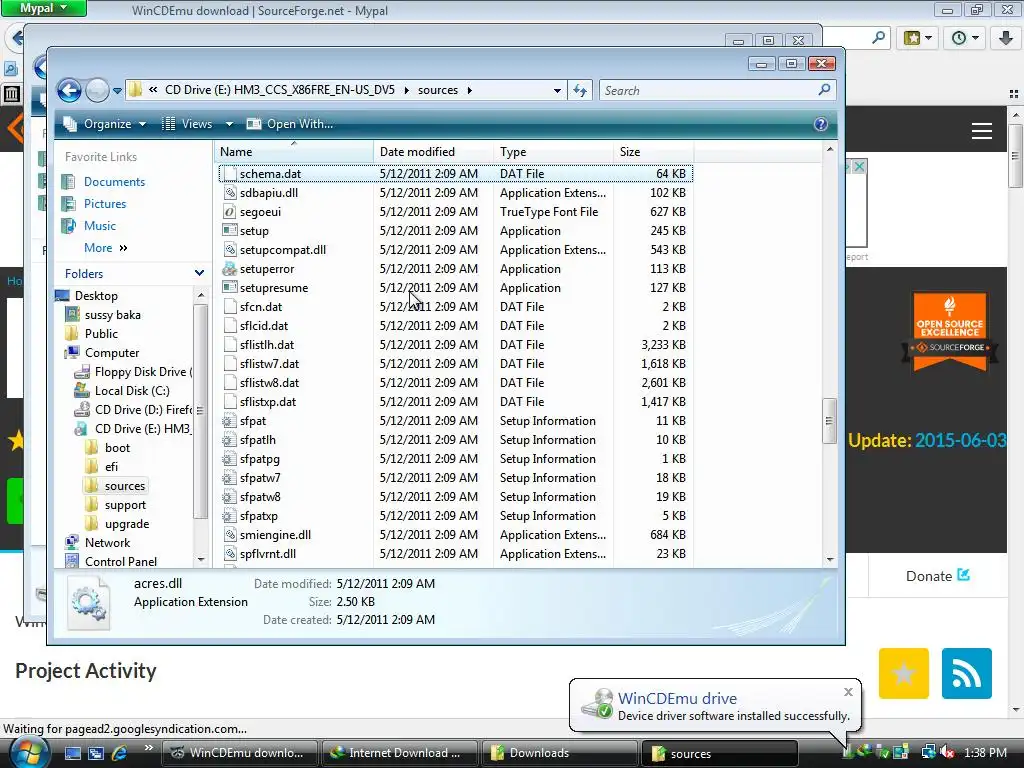The height and width of the screenshot is (768, 1024).
Task: Select the sfcn.dat file icon
Action: coord(229,306)
